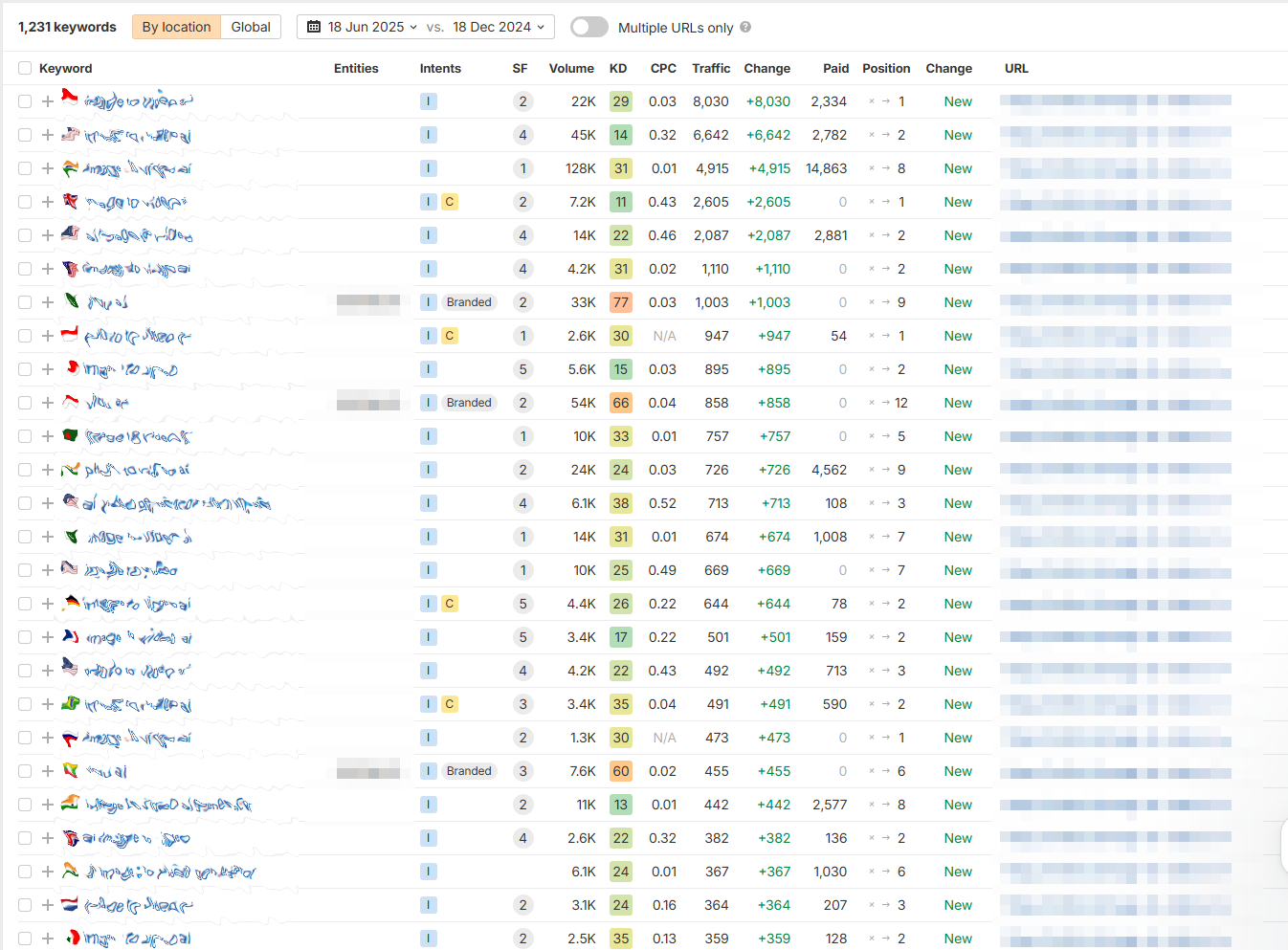The width and height of the screenshot is (1288, 950).
Task: Check the checkbox for the 6,642 traffic row
Action: 25,135
